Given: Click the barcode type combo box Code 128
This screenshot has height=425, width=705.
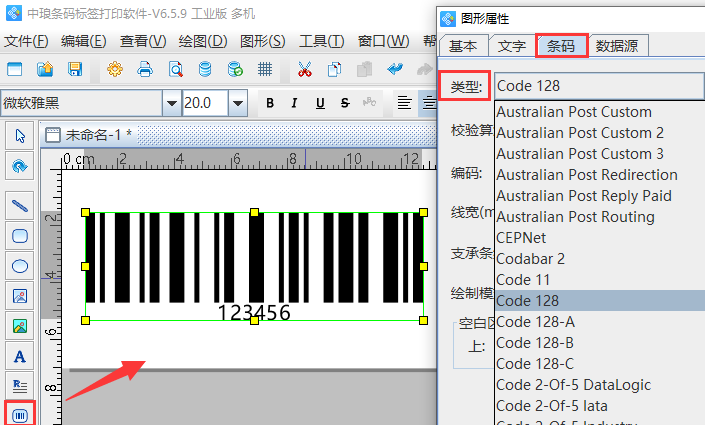Looking at the screenshot, I should pos(599,86).
